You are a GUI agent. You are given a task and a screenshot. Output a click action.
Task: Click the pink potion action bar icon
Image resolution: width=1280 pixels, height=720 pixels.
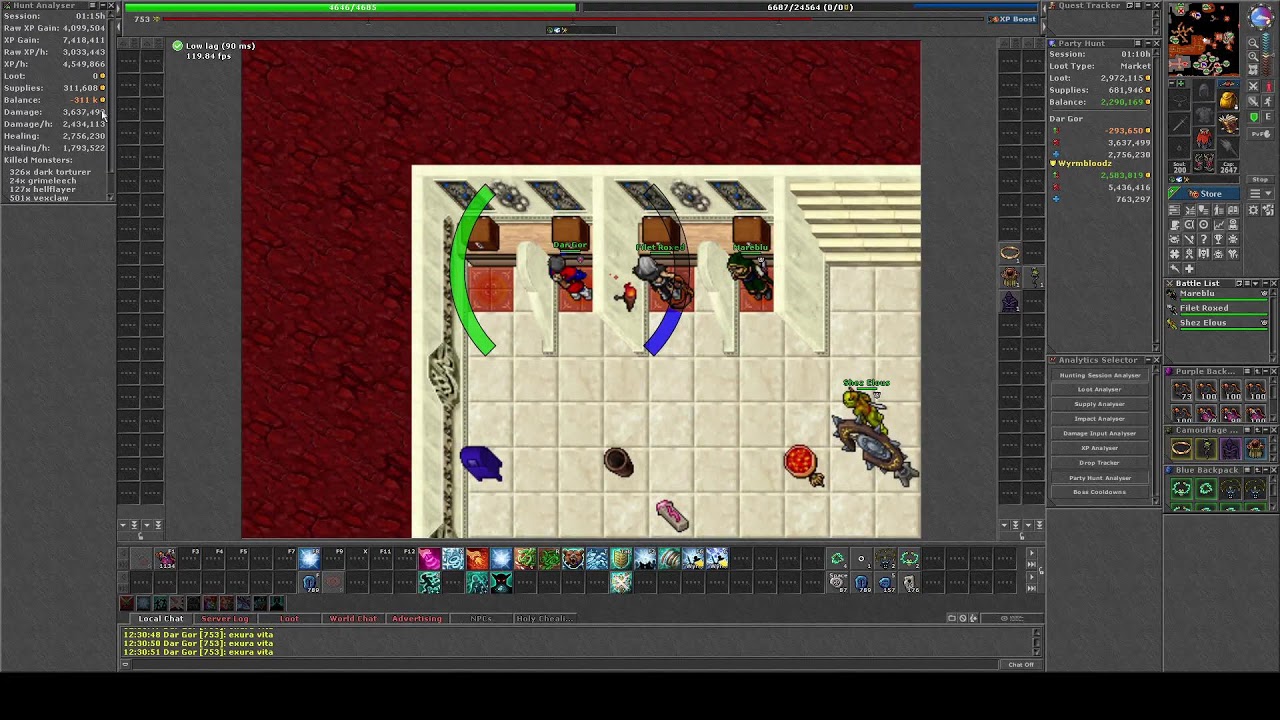point(429,558)
